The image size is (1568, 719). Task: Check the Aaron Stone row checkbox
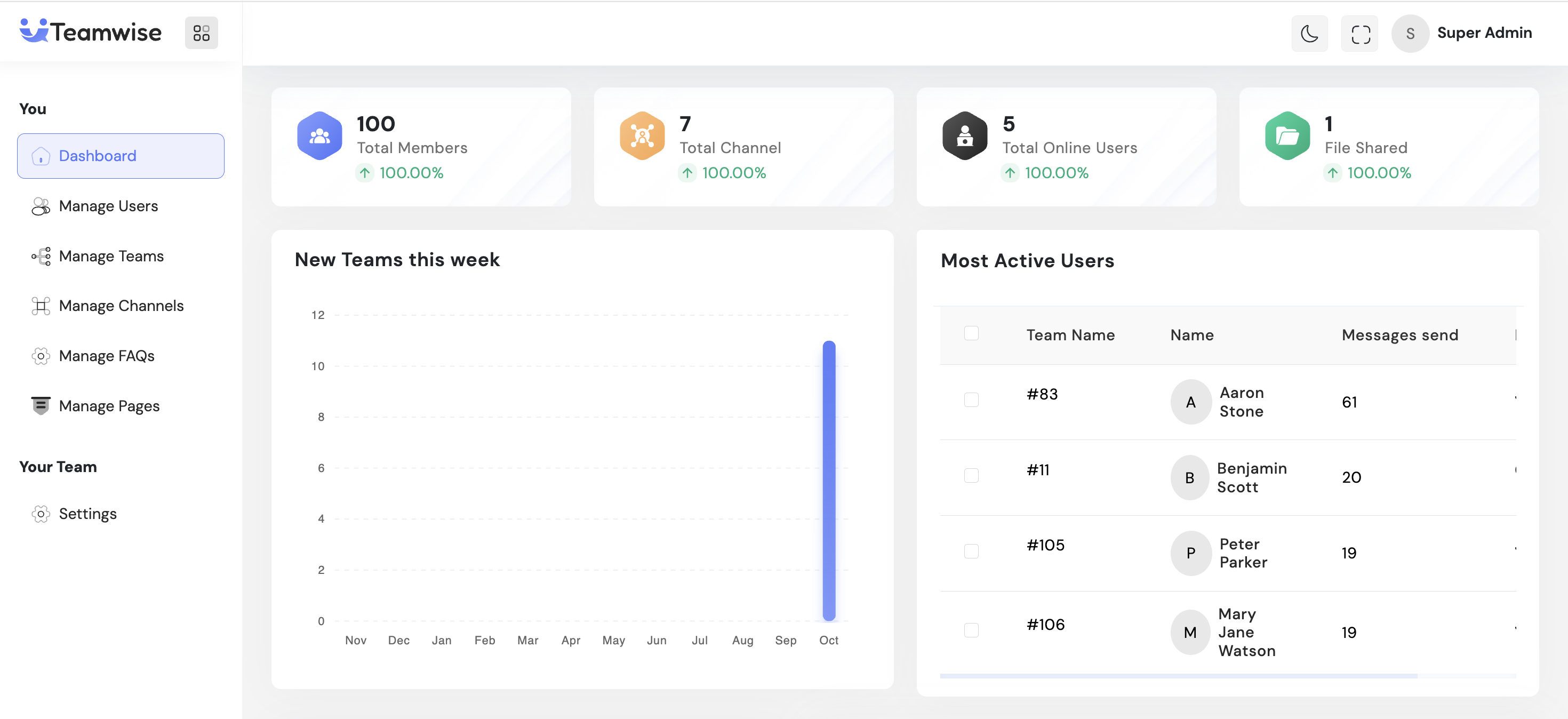click(x=971, y=400)
